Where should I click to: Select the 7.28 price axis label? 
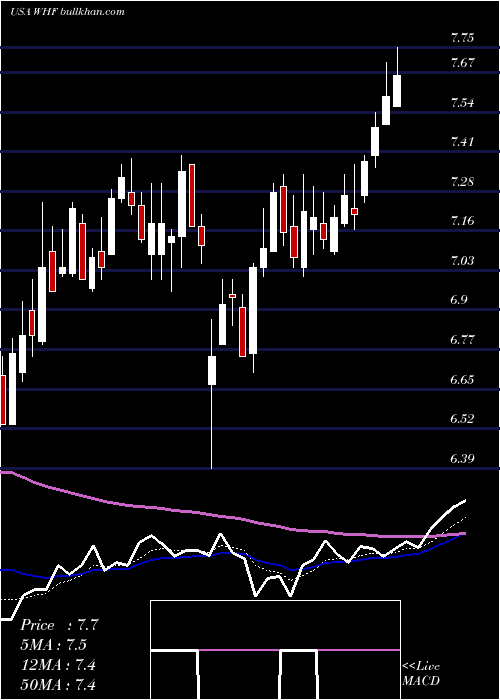pyautogui.click(x=462, y=182)
